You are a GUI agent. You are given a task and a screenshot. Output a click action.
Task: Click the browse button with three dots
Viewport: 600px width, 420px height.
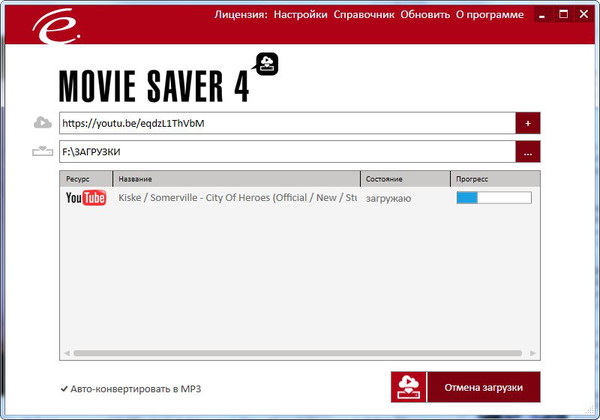click(x=528, y=152)
